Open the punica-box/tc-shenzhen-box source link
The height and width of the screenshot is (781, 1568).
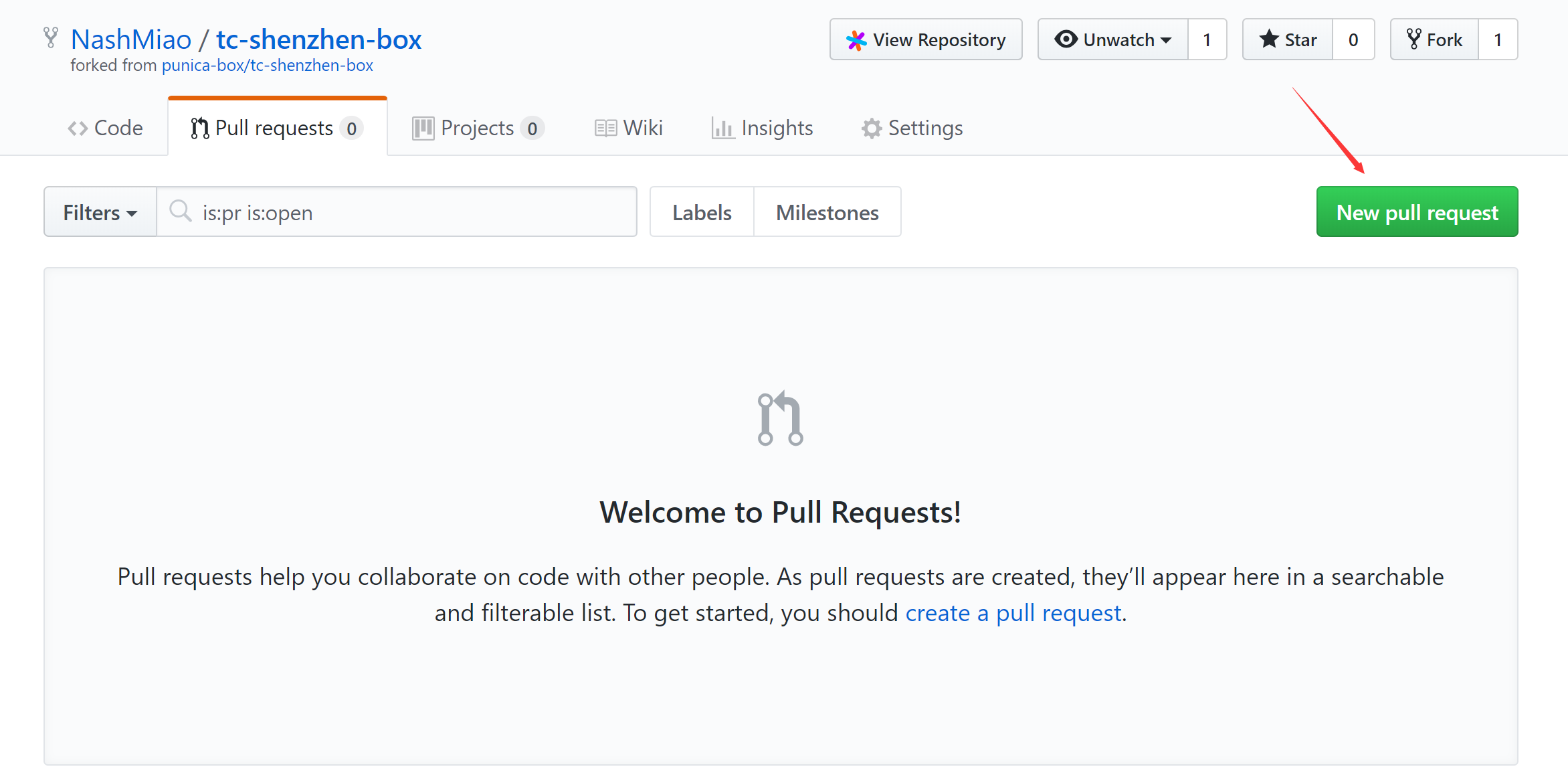(267, 66)
